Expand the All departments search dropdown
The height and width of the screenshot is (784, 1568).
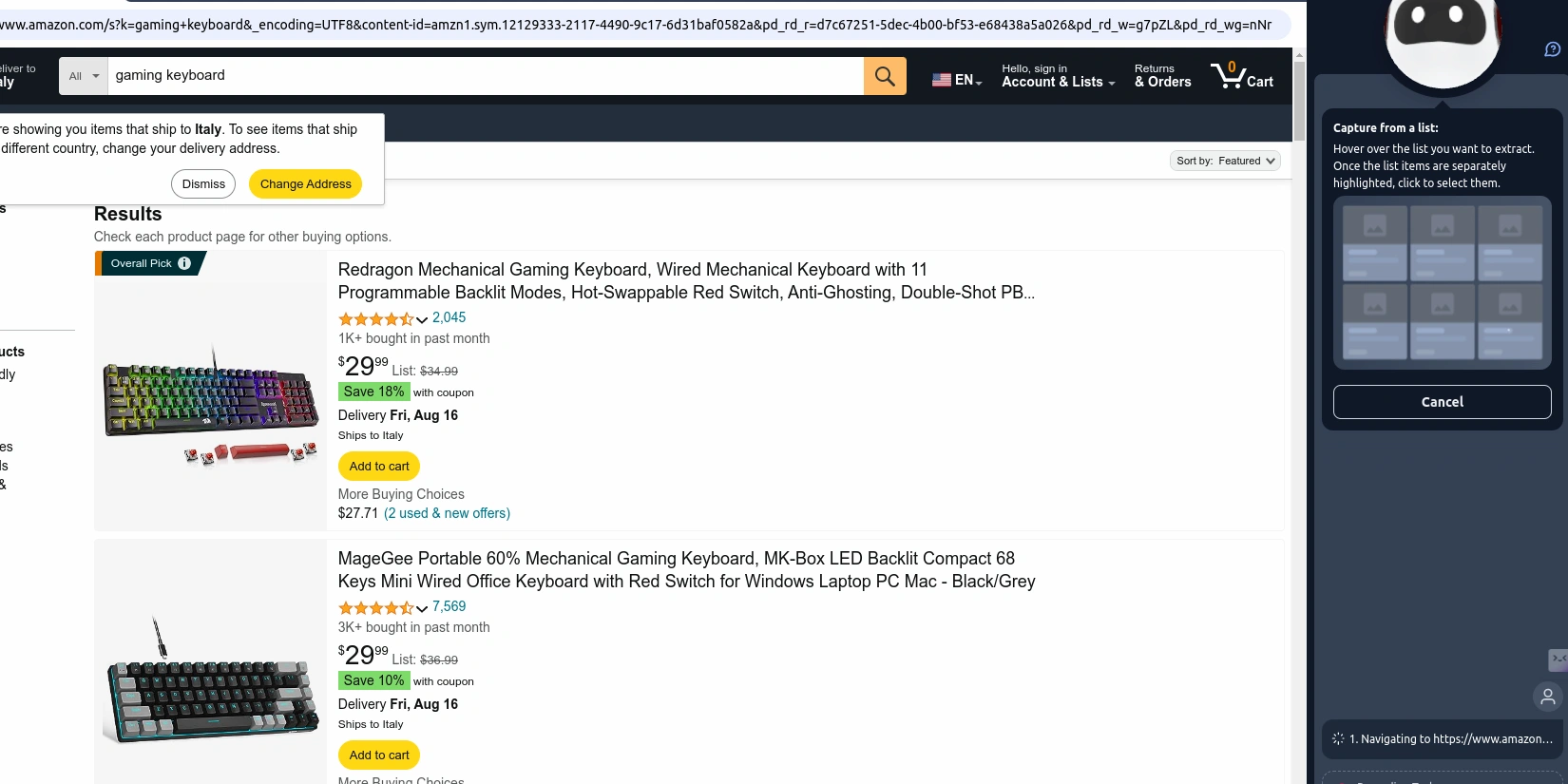84,76
